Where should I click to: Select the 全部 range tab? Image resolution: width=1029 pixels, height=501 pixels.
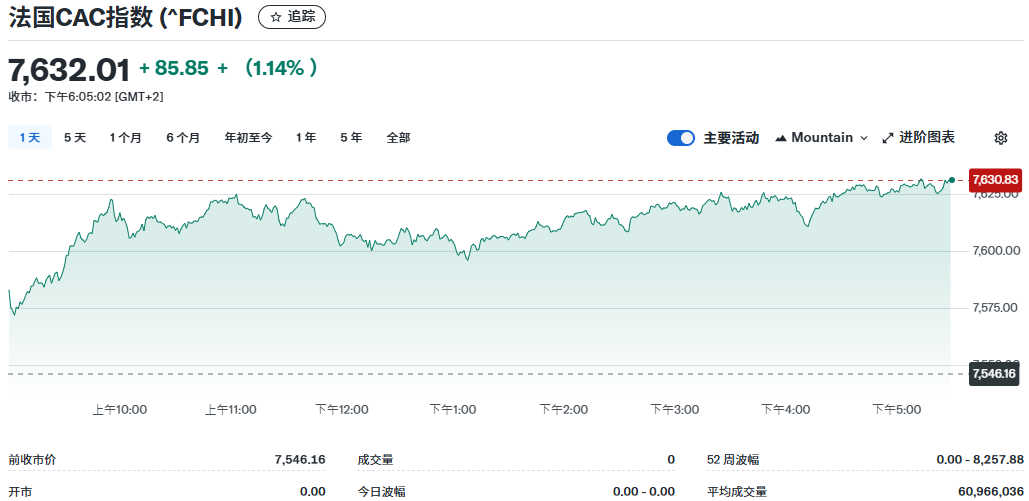click(398, 138)
